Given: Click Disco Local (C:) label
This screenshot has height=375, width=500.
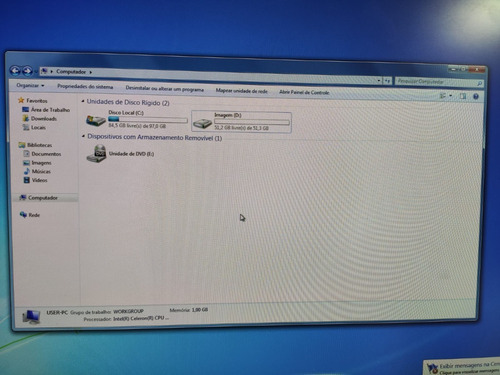Looking at the screenshot, I should point(126,113).
